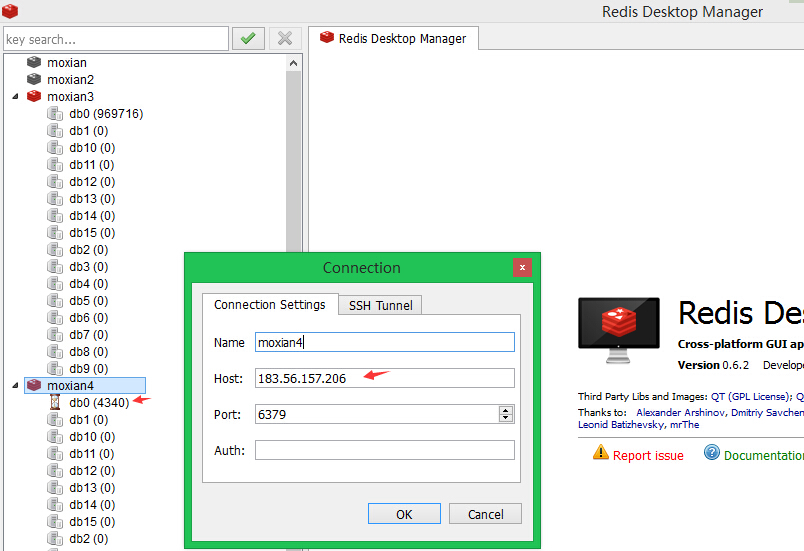Viewport: 804px width, 551px height.
Task: Select moxian4 db12 (0)
Action: pyautogui.click(x=92, y=471)
